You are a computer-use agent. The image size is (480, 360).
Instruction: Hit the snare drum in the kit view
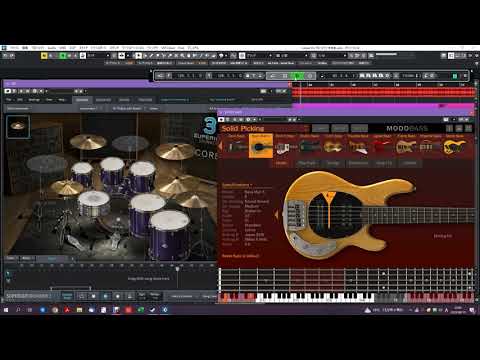pos(94,203)
